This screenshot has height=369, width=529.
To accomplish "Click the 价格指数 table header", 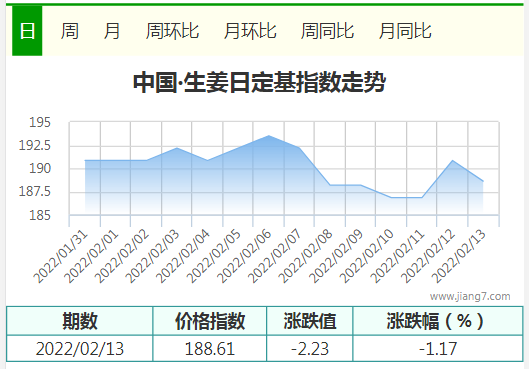I will [210, 321].
